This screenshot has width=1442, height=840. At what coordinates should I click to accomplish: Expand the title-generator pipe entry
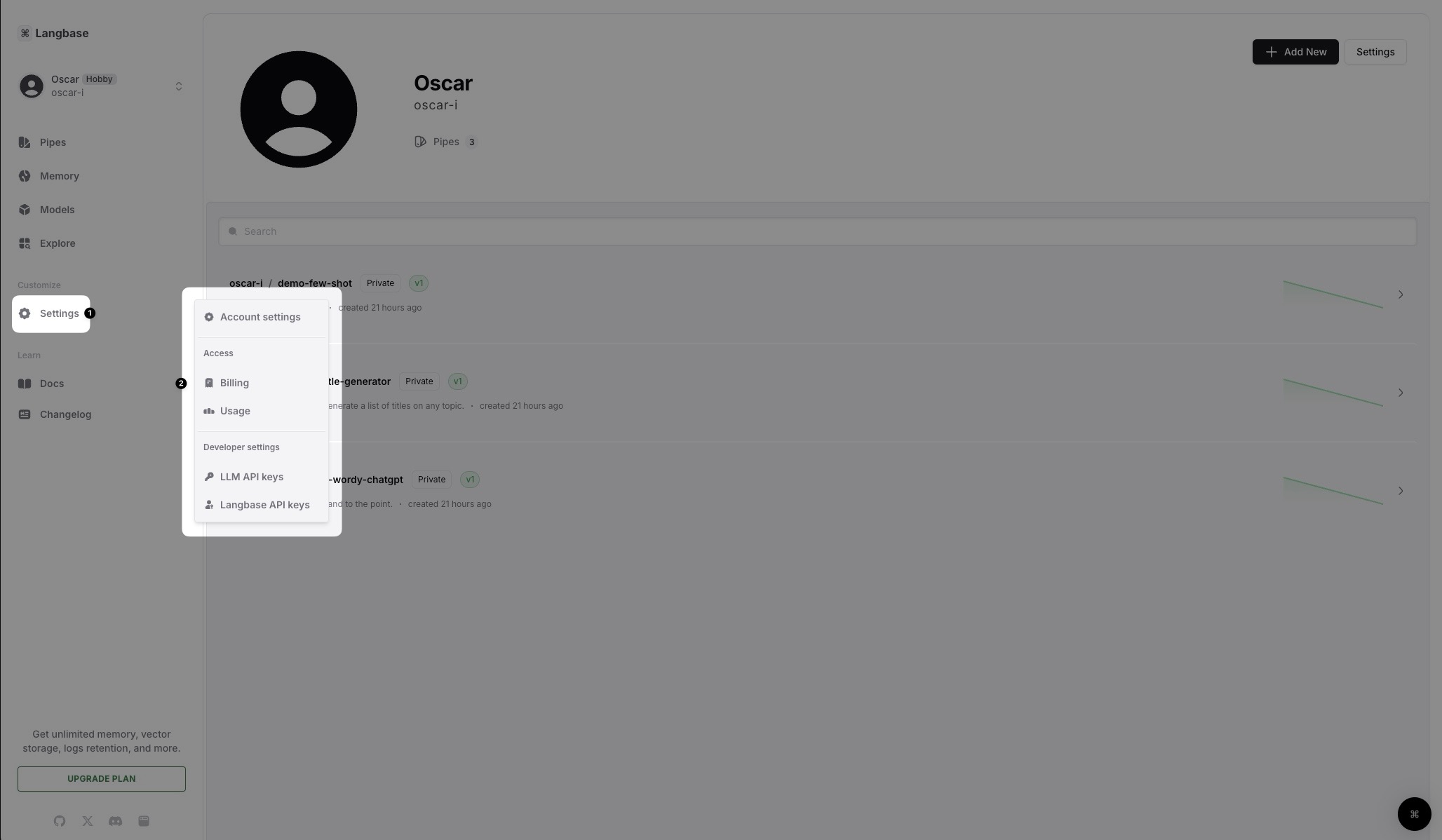point(1400,392)
